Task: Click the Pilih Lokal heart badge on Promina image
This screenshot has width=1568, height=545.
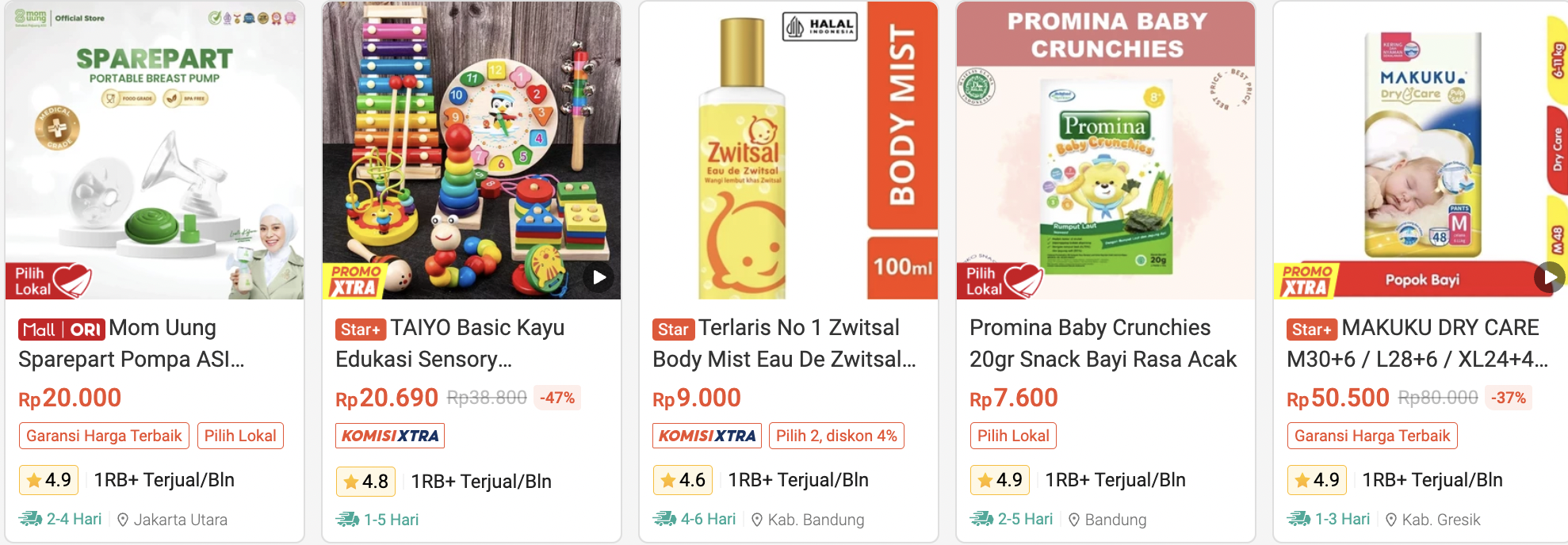Action: coord(1003,280)
